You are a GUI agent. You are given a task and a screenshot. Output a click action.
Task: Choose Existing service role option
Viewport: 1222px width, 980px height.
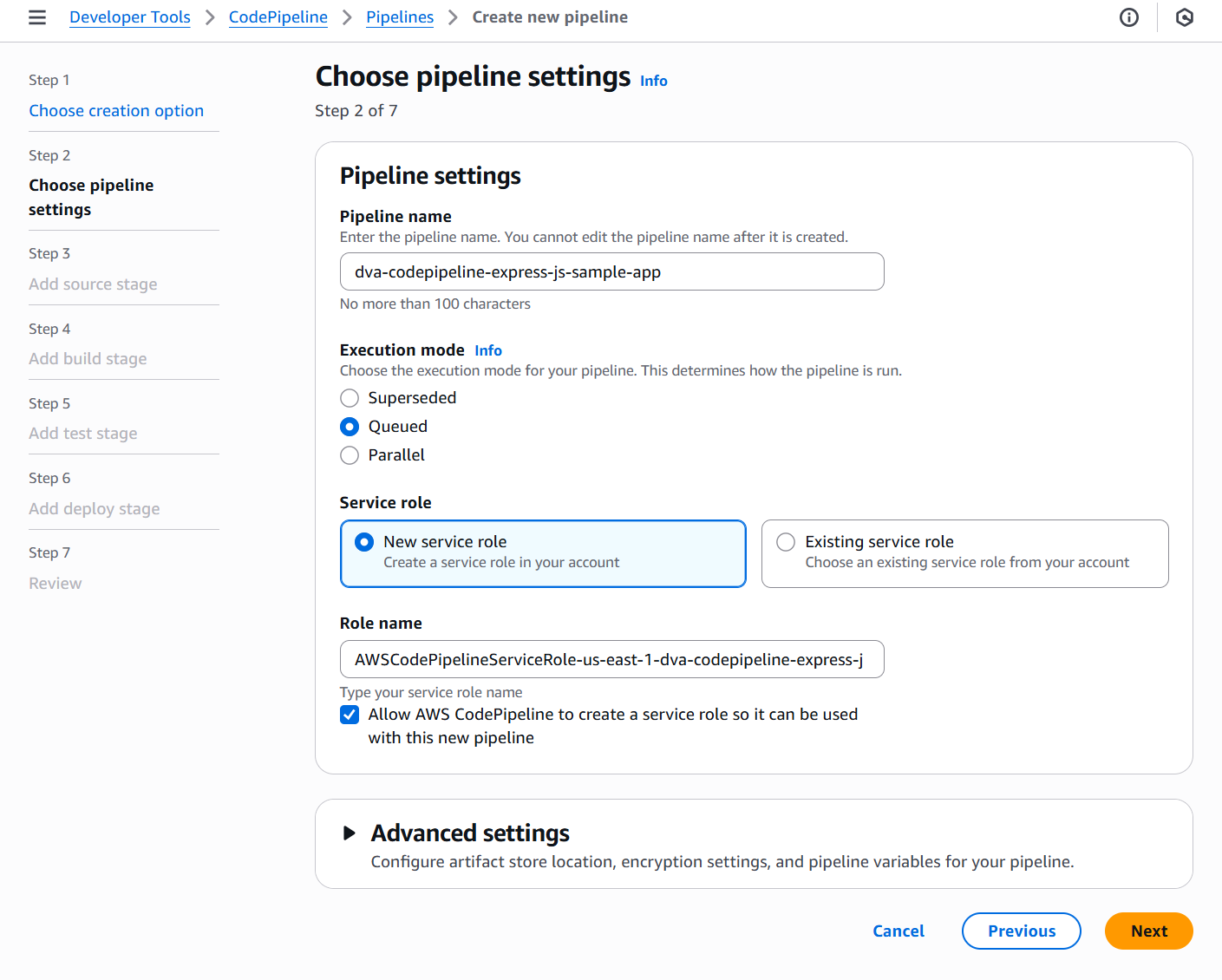click(786, 542)
